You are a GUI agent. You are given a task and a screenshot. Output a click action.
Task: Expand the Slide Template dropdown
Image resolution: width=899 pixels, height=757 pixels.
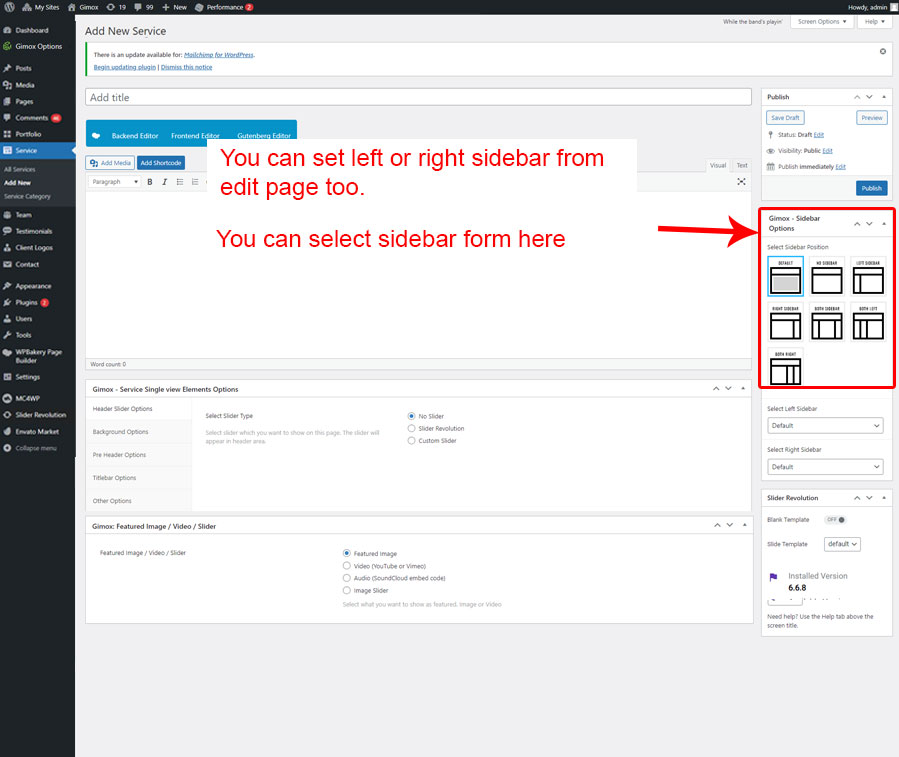coord(842,544)
